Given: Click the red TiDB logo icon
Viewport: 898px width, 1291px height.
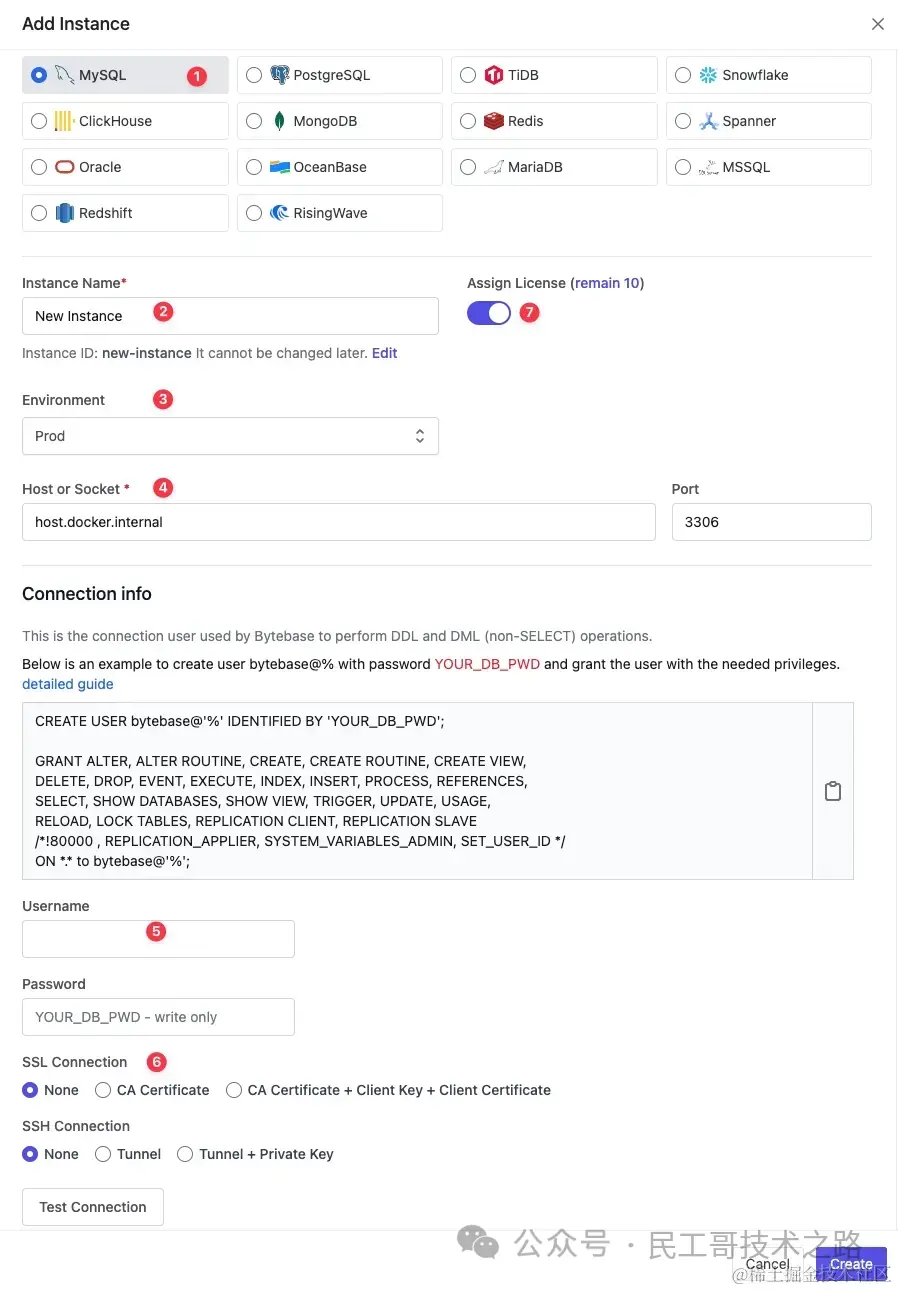Looking at the screenshot, I should click(493, 75).
